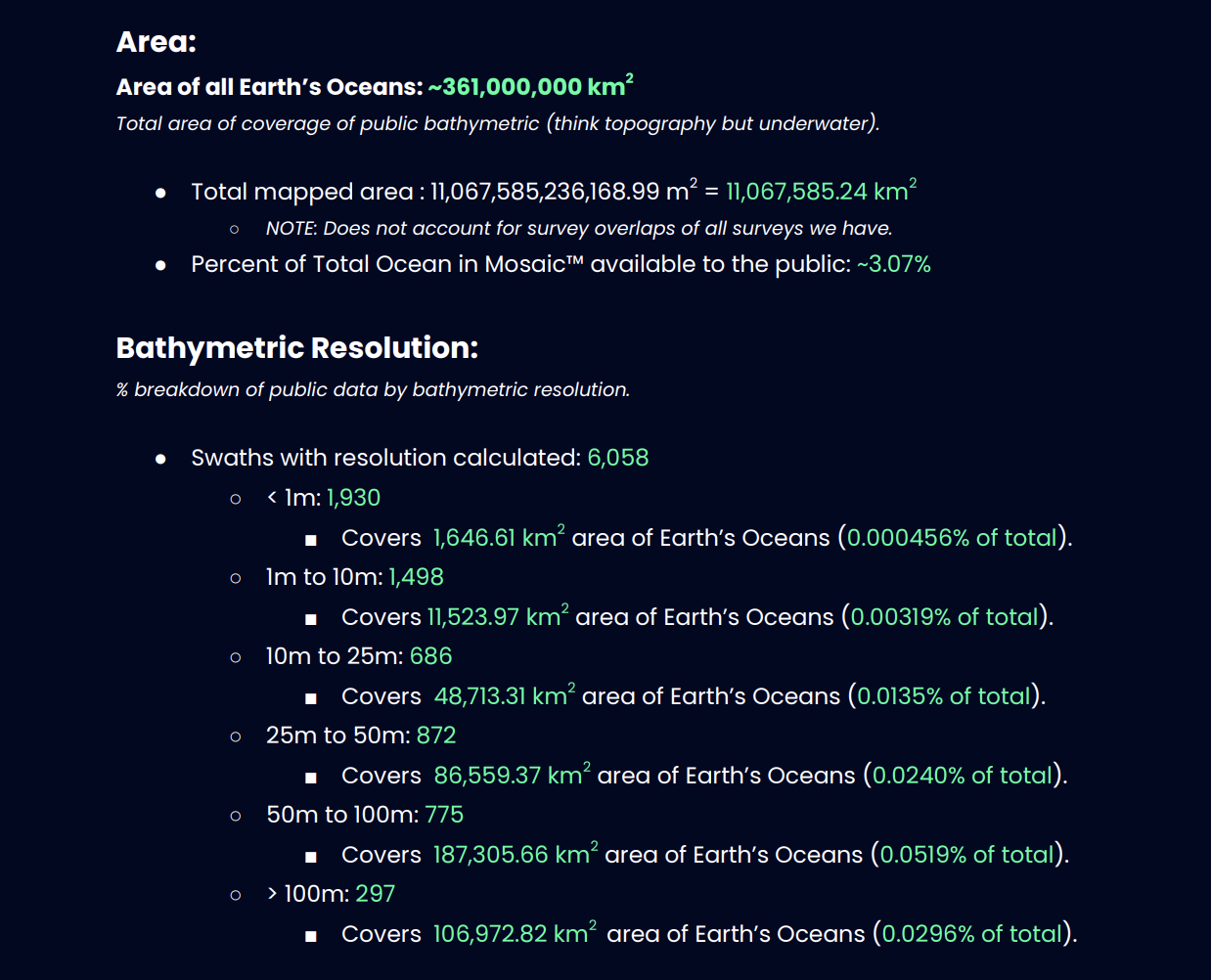Click '% breakdown of public data by bathymetric resolution' subtitle
1211x980 pixels.
pos(373,389)
